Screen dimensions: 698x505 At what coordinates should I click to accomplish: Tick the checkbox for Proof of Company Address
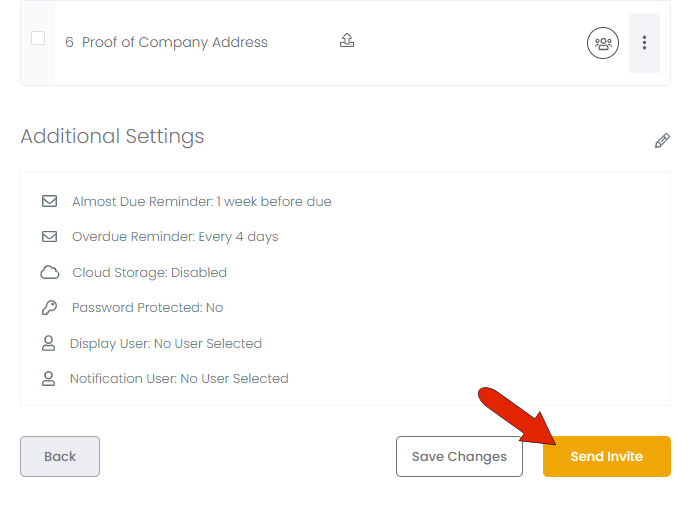tap(38, 39)
